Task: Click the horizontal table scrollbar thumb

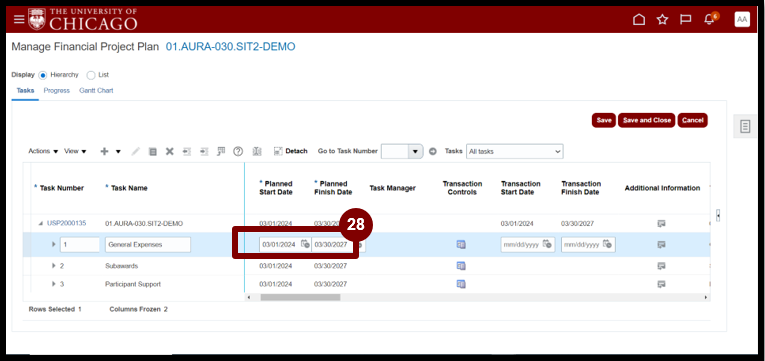Action: tap(300, 297)
